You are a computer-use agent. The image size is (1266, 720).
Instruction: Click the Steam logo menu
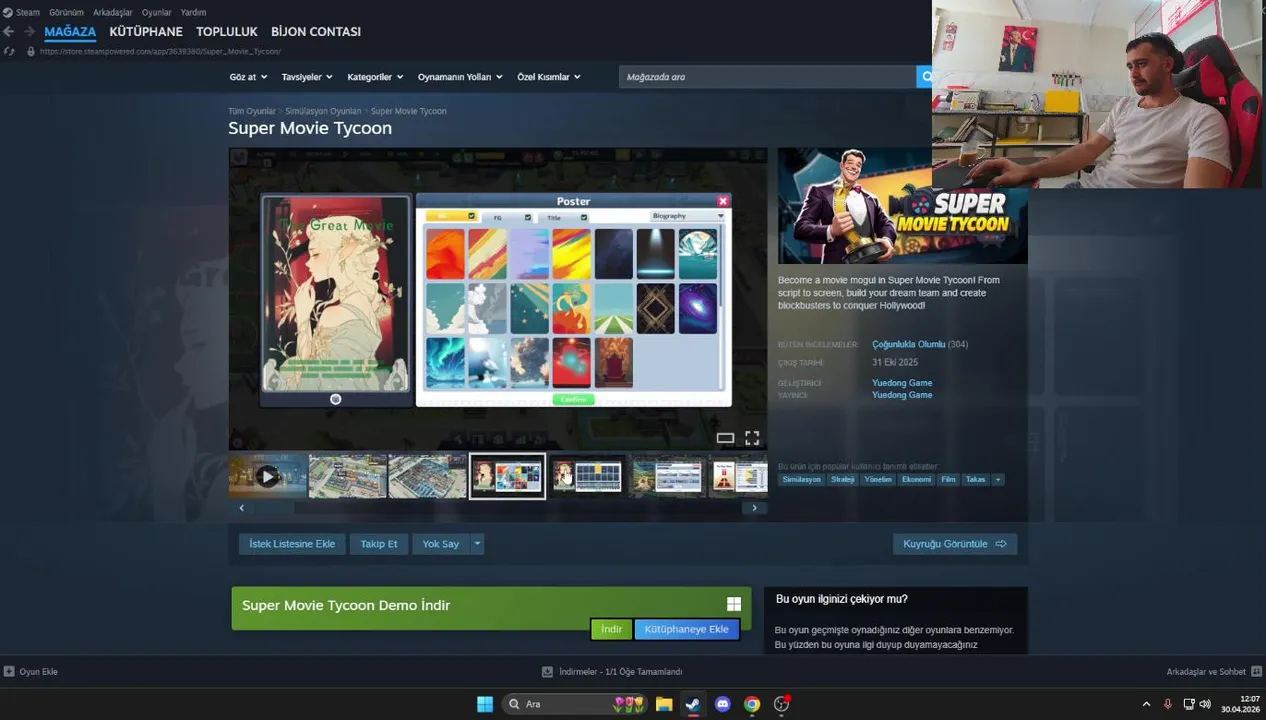21,12
